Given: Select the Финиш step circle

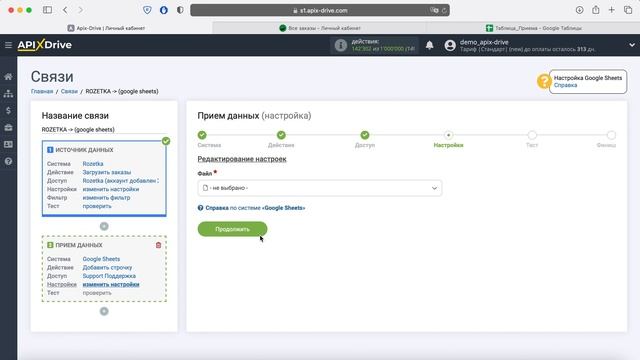Looking at the screenshot, I should coord(611,135).
